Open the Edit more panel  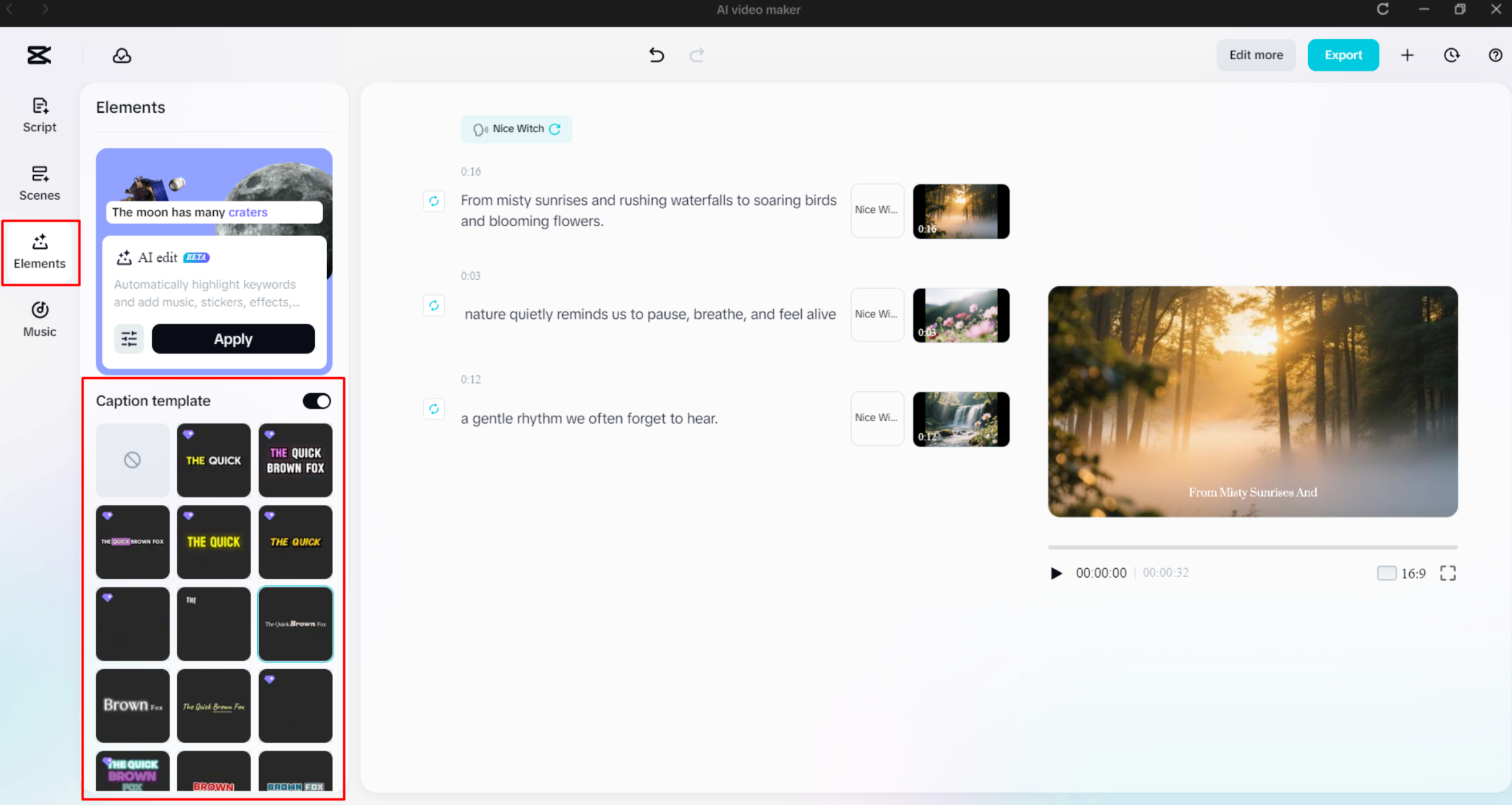tap(1256, 55)
